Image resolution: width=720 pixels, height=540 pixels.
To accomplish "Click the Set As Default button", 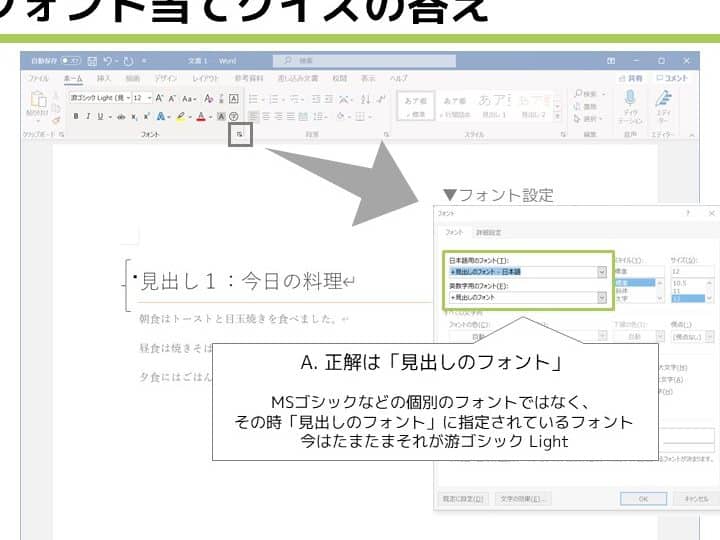I will (464, 498).
